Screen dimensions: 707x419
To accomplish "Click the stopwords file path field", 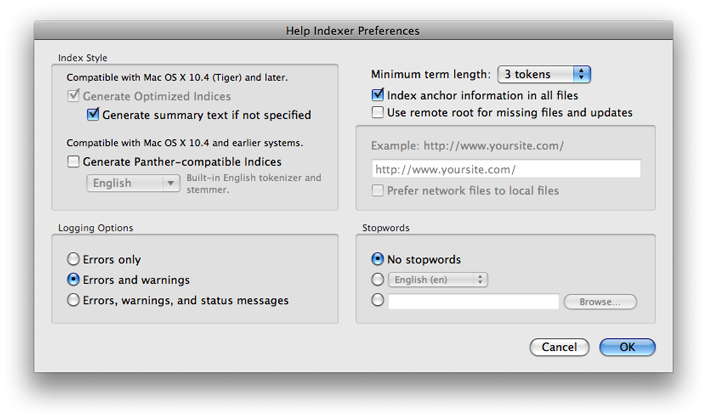I will point(473,301).
